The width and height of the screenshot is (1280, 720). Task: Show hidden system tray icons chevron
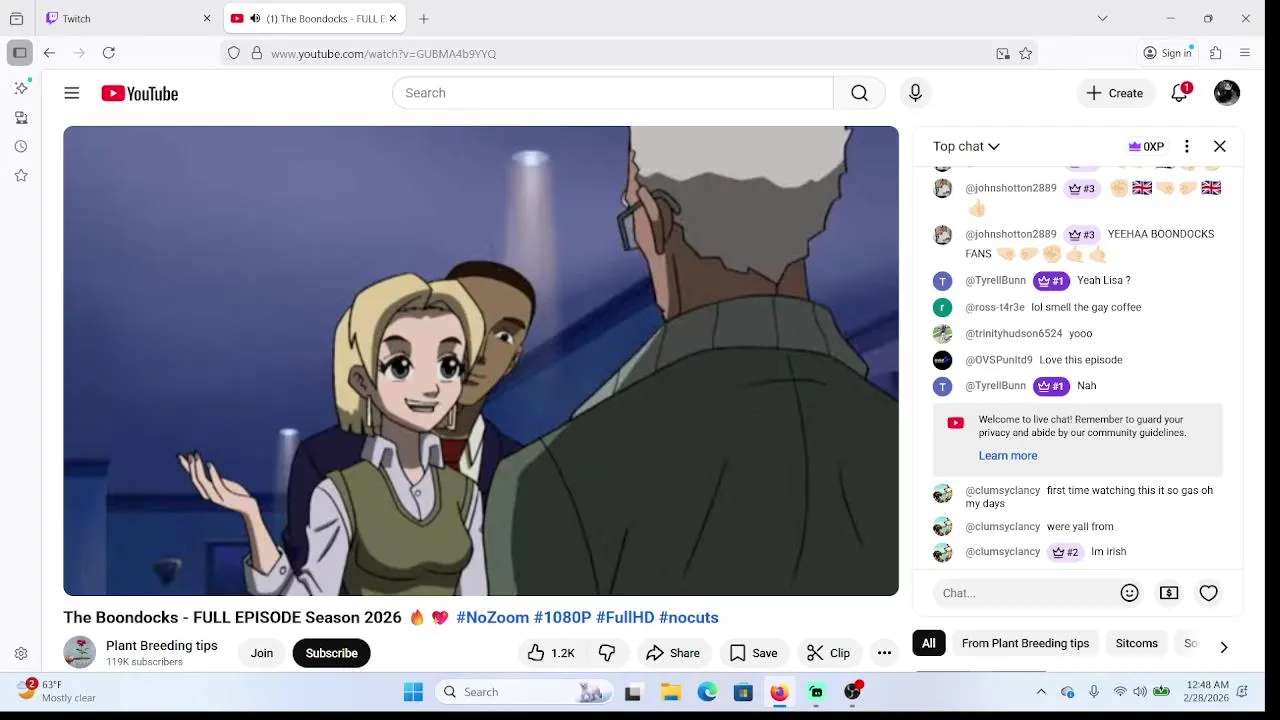click(1041, 692)
